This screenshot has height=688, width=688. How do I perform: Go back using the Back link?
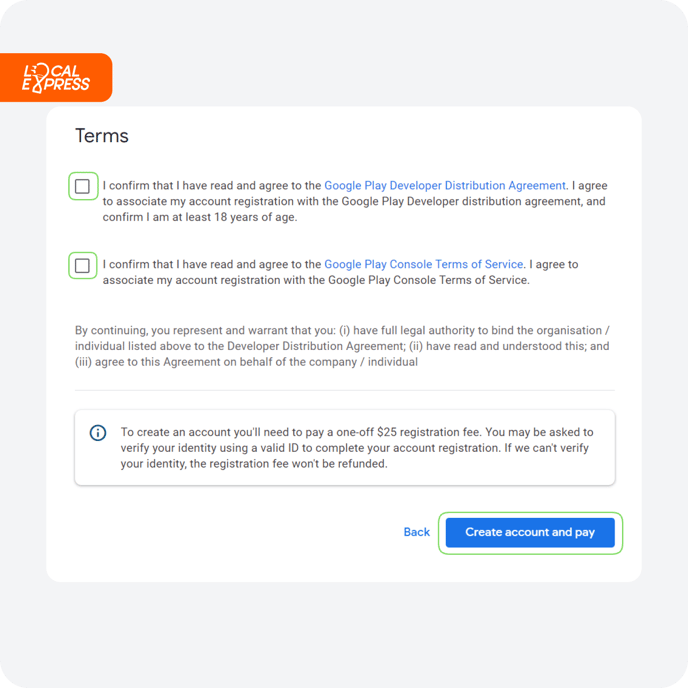[x=416, y=532]
